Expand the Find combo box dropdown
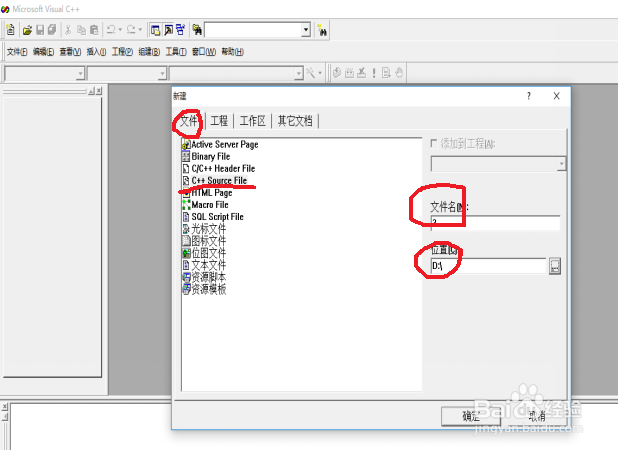The height and width of the screenshot is (450, 618). 306,30
